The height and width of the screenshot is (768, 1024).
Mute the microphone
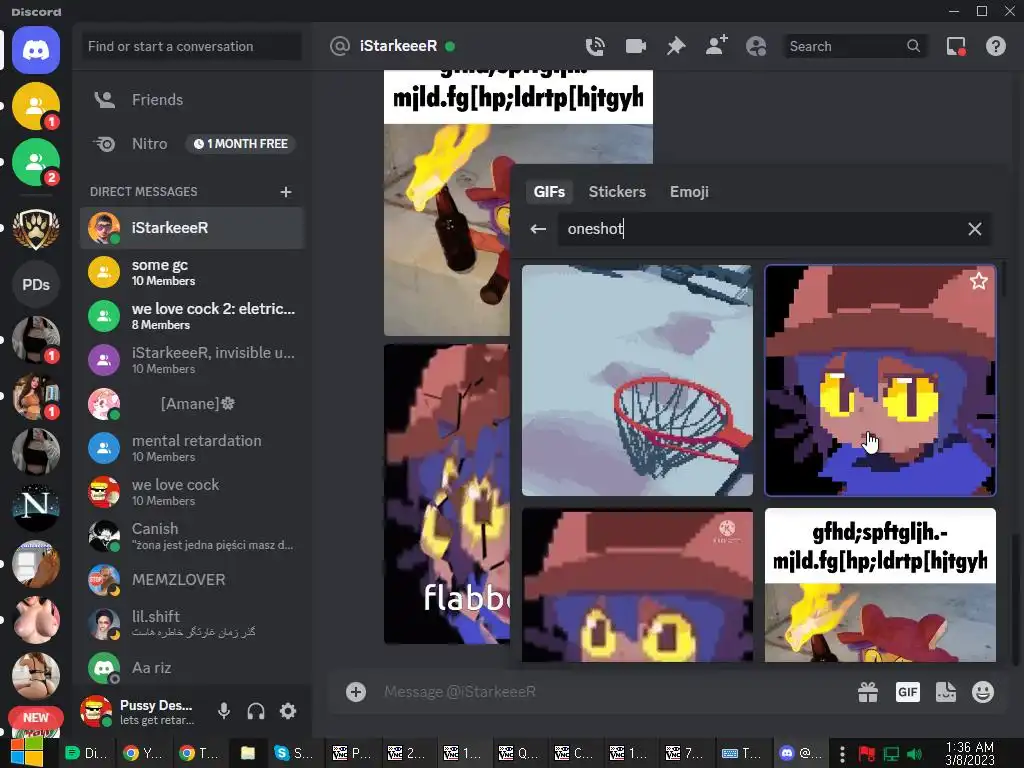224,711
